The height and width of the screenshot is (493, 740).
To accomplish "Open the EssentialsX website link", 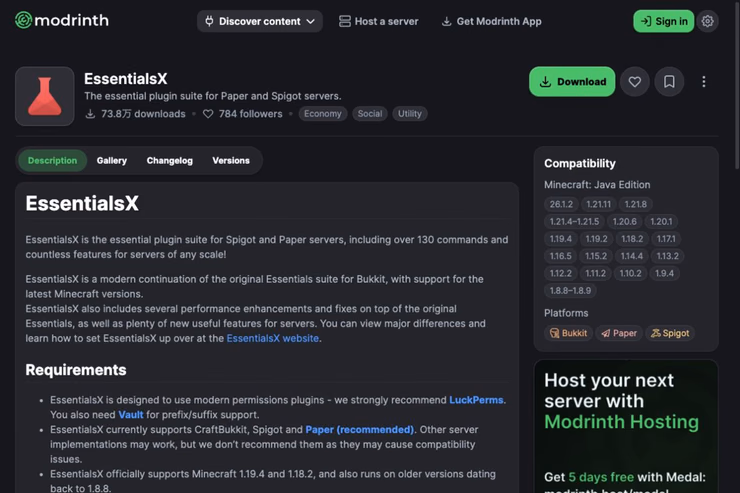I will [272, 338].
